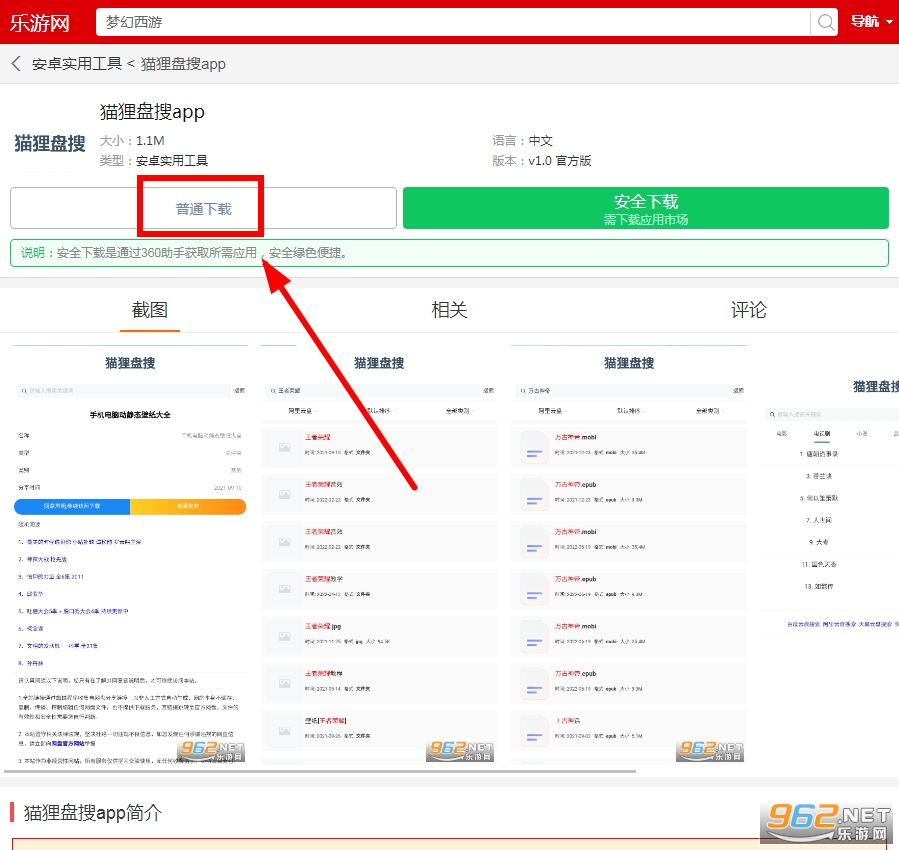Click the 类型 value 安卓实用工具
Viewport: 899px width, 850px height.
pyautogui.click(x=171, y=160)
